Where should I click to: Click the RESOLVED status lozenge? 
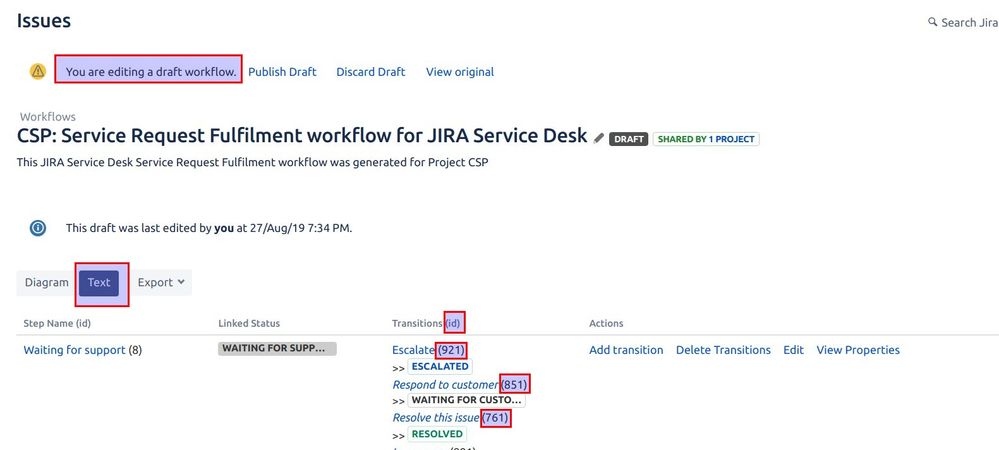coord(437,434)
